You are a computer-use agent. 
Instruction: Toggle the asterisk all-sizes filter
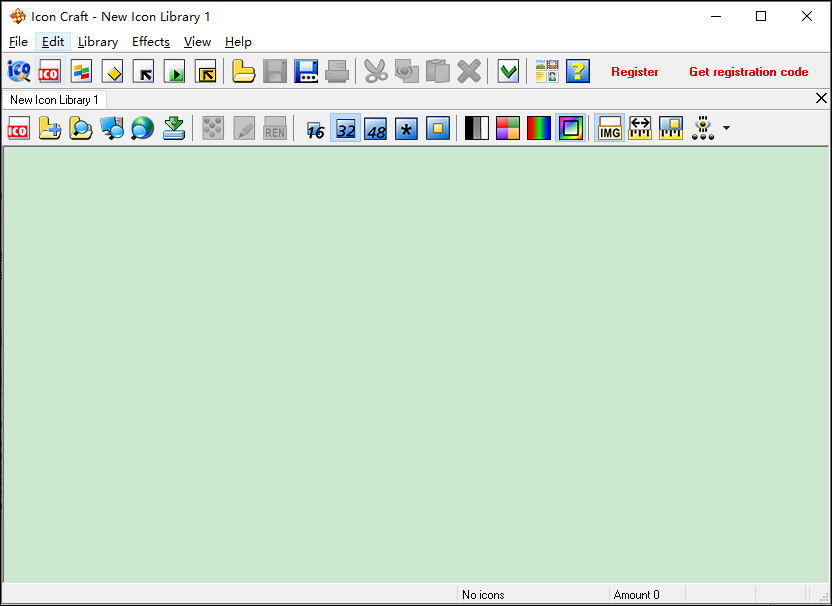(x=406, y=128)
